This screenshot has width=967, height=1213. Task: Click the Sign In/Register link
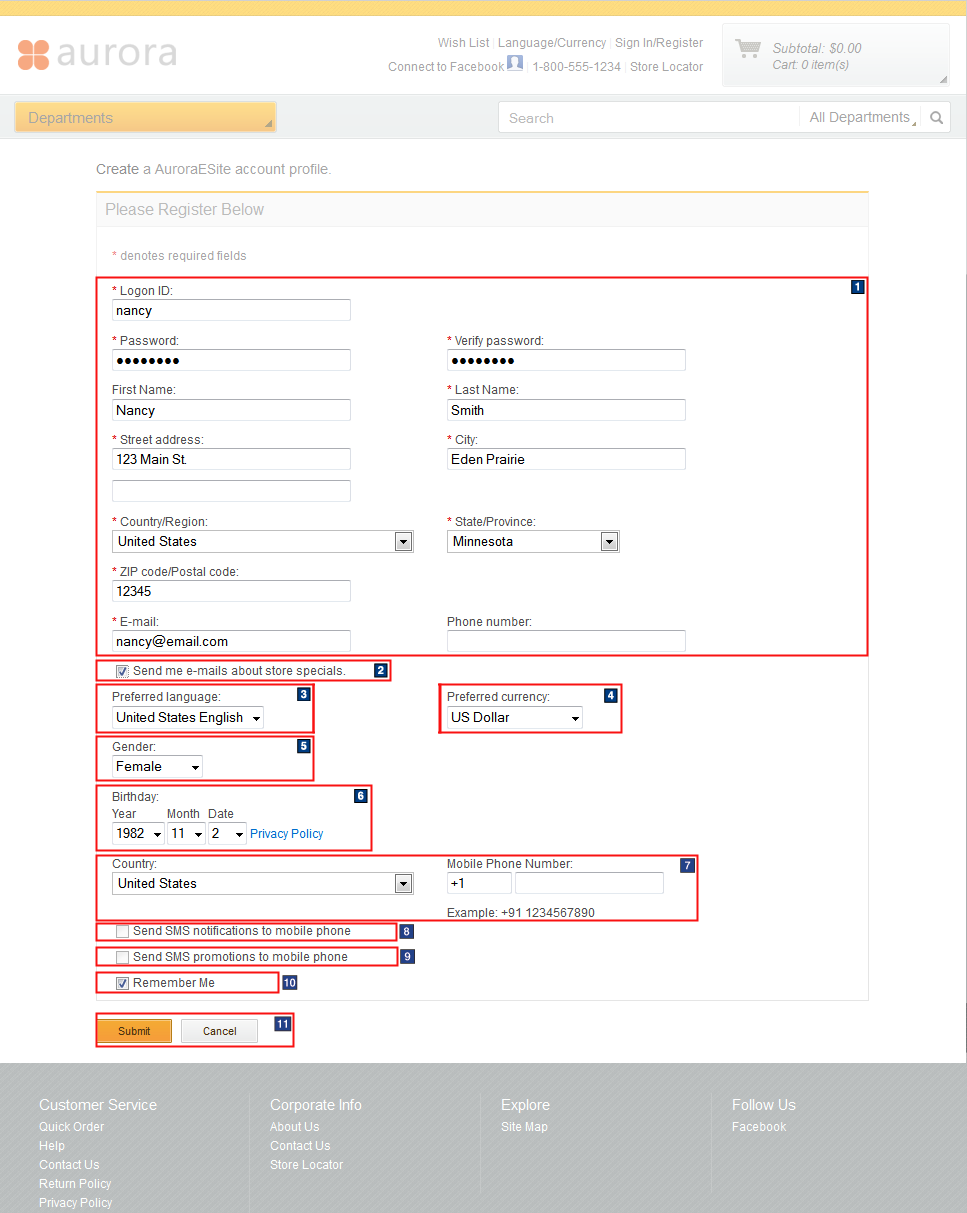[x=659, y=42]
